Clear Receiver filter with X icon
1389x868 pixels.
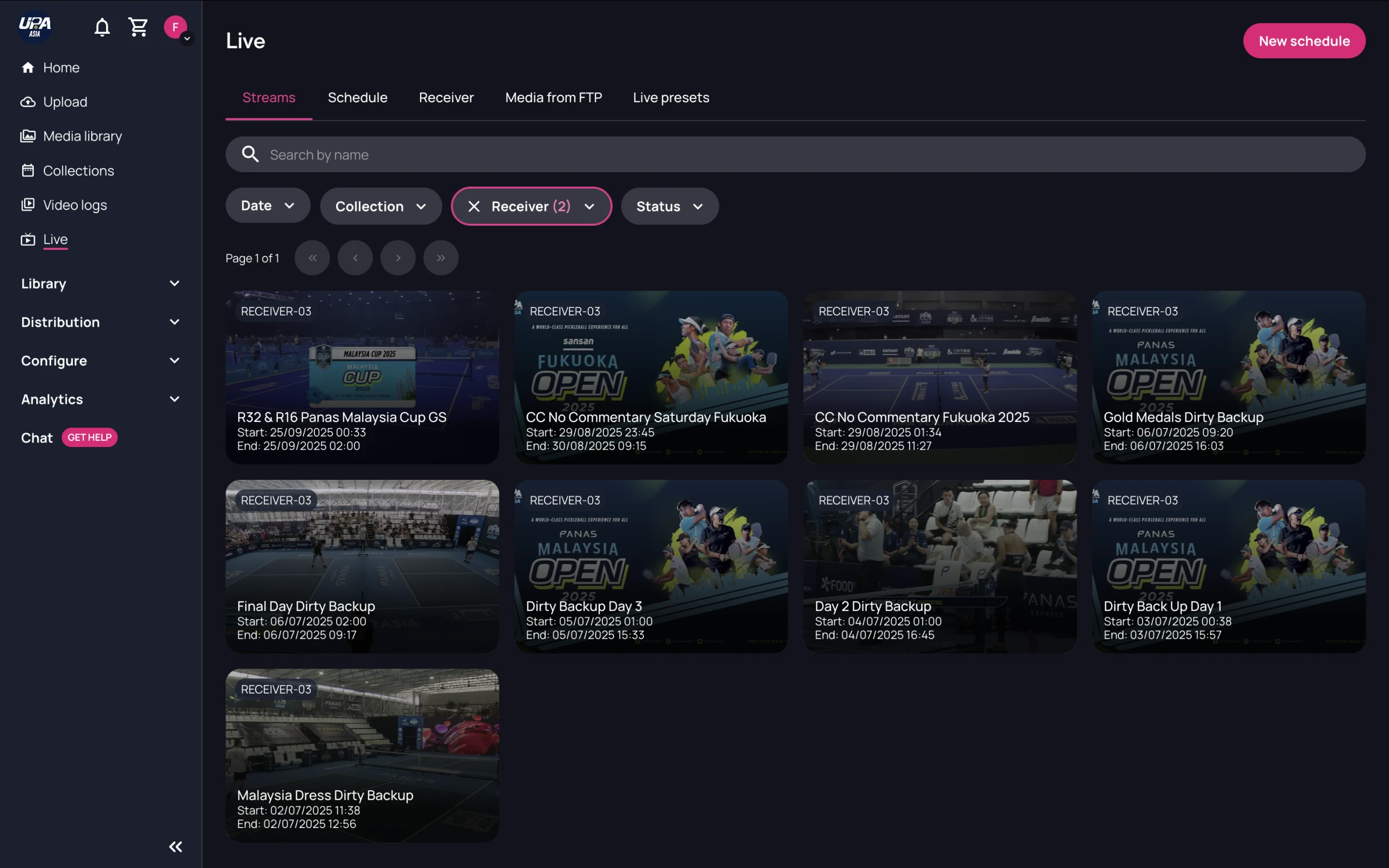click(x=474, y=206)
